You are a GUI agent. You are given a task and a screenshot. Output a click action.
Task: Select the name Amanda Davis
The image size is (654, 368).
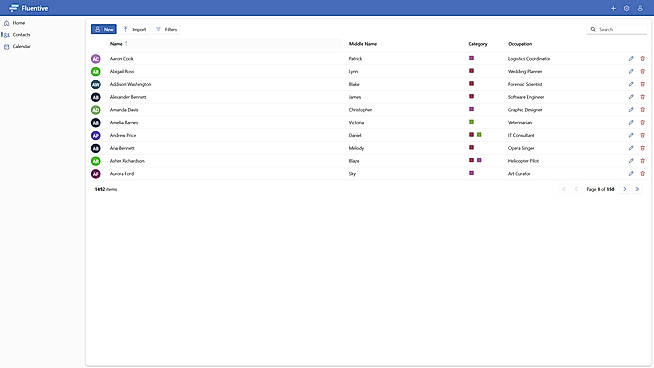coord(124,110)
